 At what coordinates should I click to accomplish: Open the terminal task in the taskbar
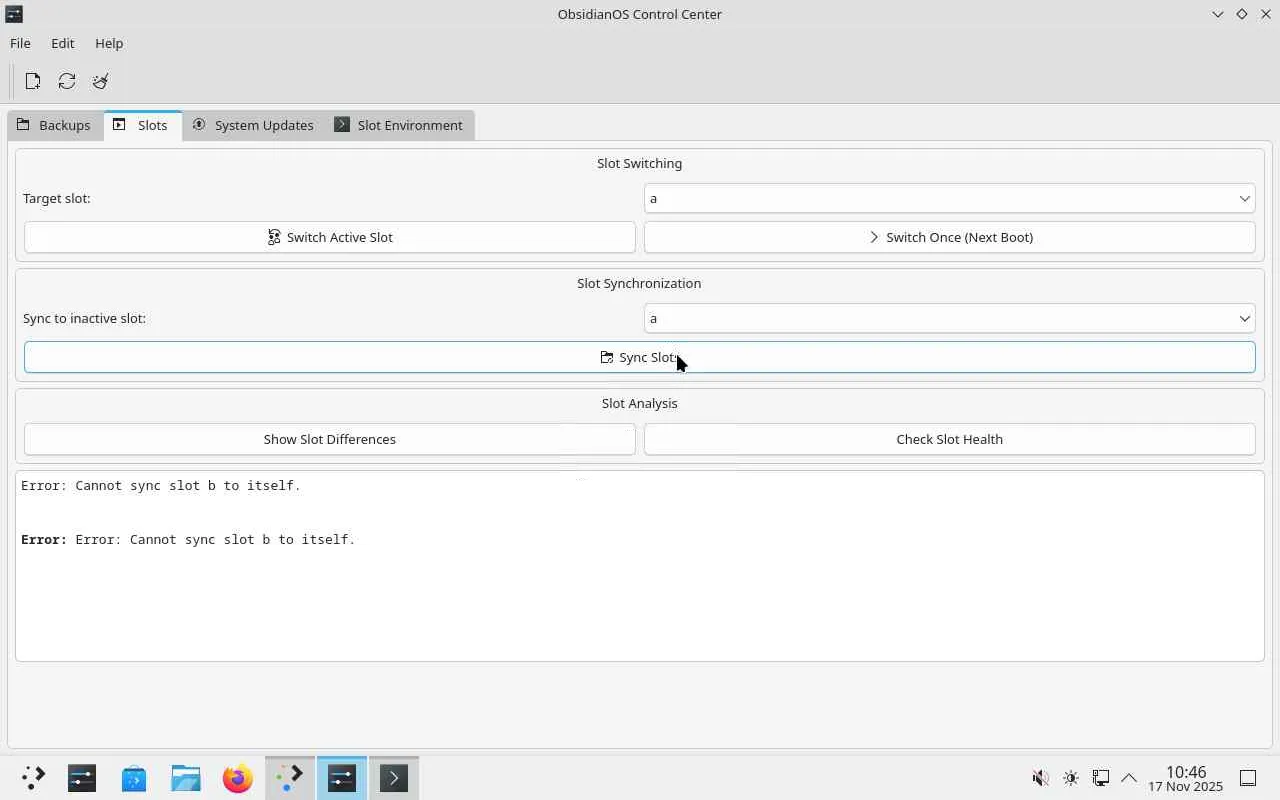click(x=394, y=777)
